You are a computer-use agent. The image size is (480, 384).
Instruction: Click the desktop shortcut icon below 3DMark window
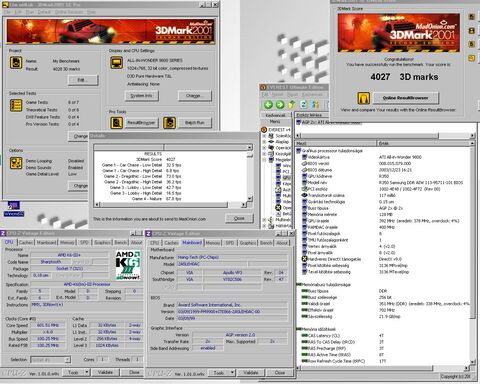point(14,206)
